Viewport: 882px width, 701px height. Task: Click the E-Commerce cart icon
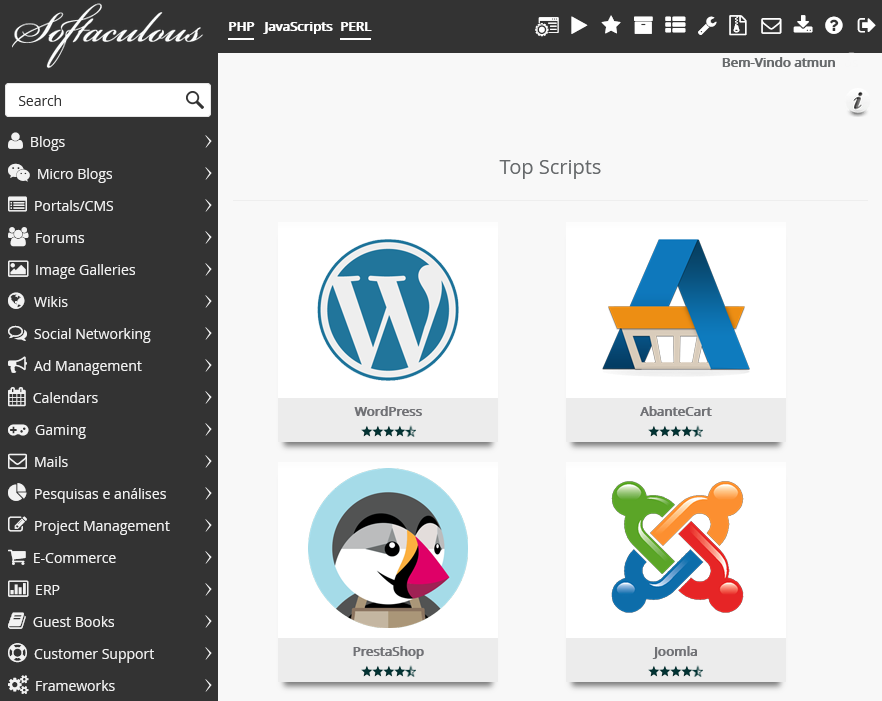(x=17, y=557)
